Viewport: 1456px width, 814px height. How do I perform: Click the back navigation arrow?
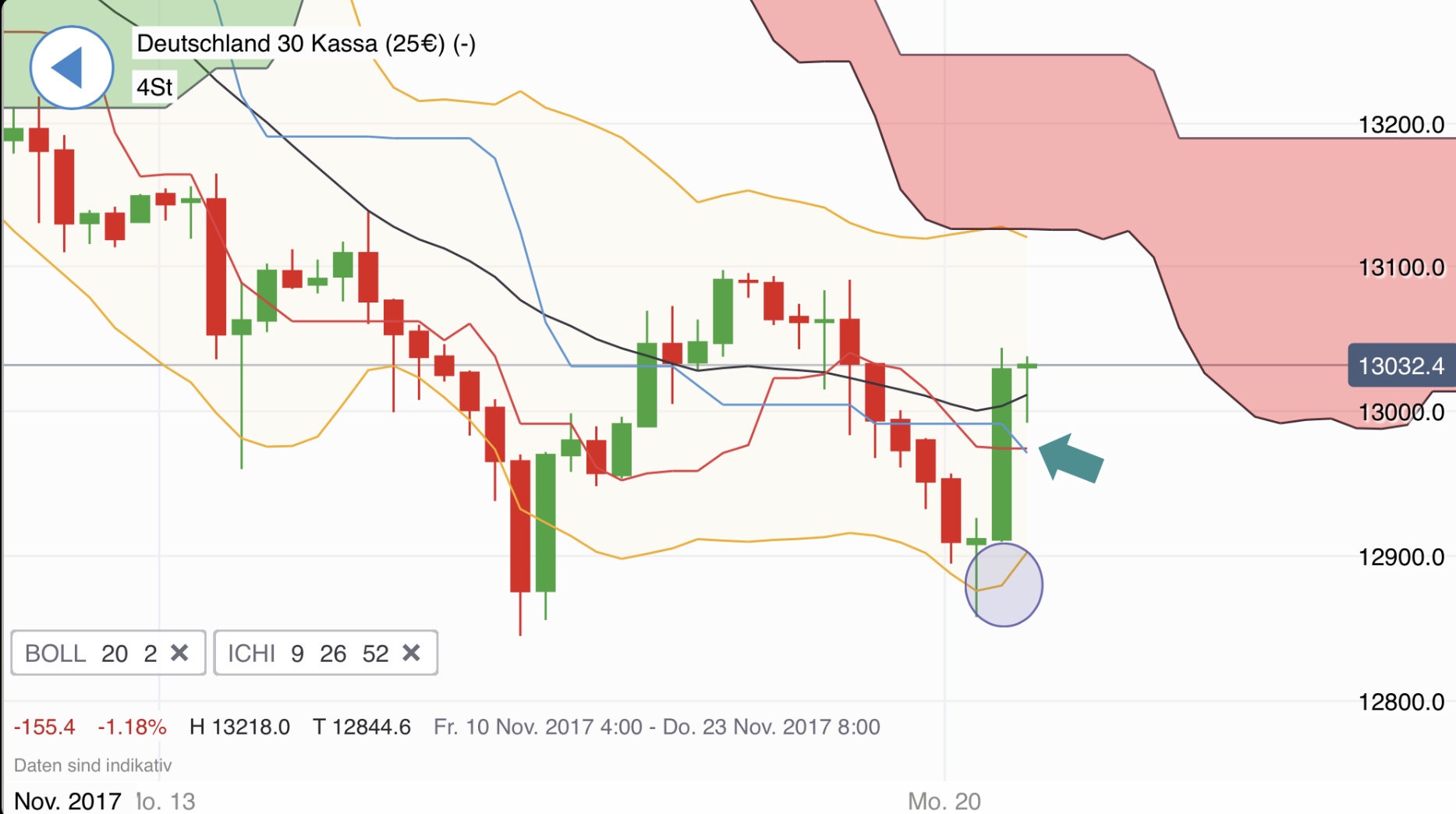70,67
